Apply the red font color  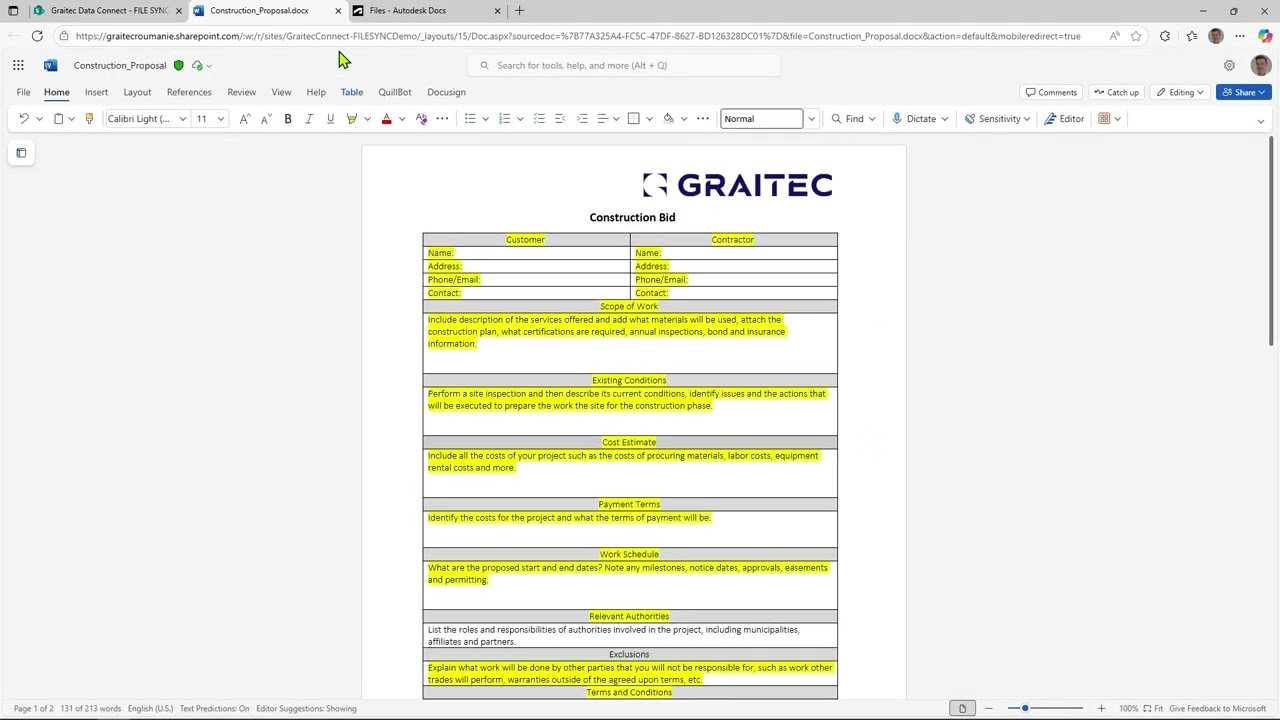tap(387, 119)
